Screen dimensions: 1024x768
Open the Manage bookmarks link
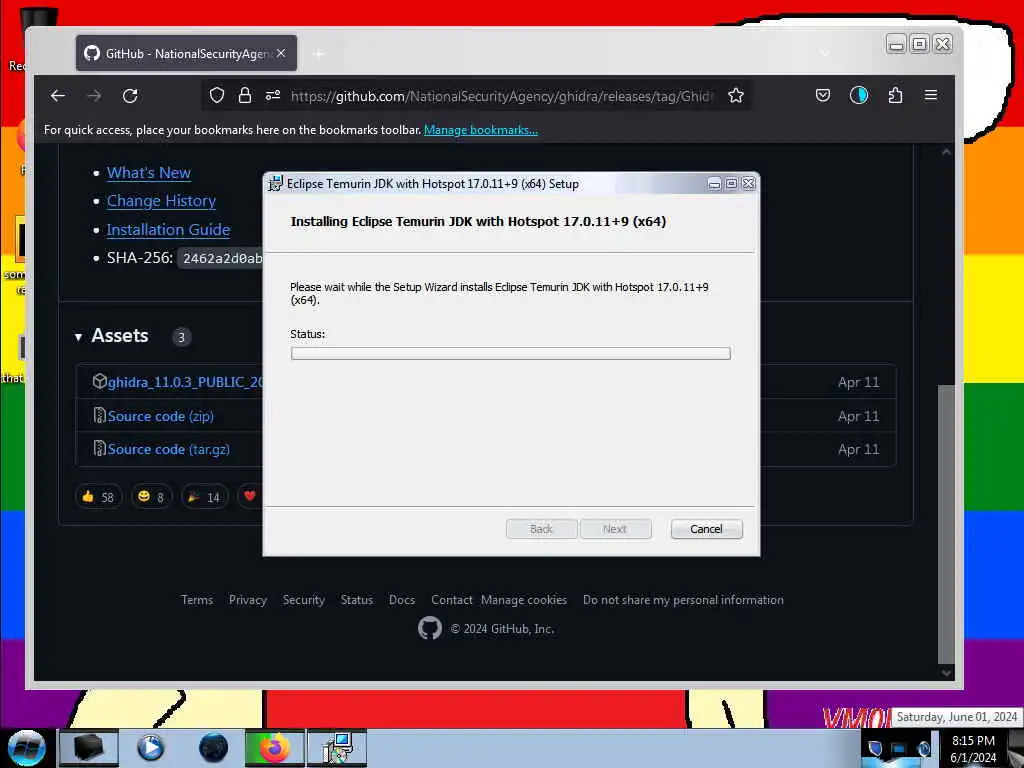coord(481,130)
